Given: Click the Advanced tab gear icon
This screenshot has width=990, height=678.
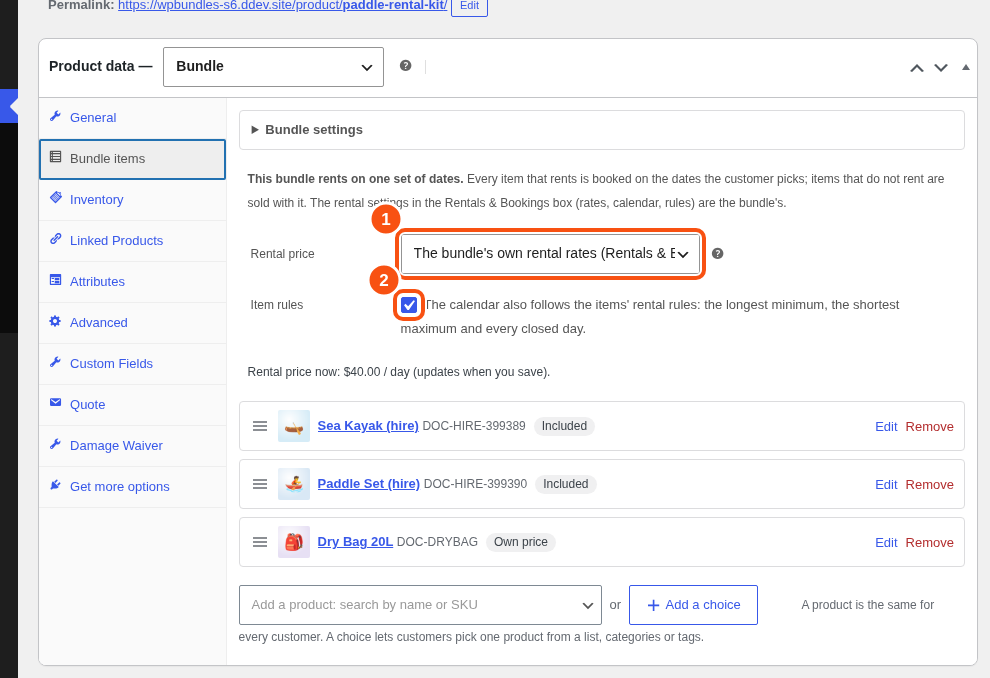Looking at the screenshot, I should (56, 321).
